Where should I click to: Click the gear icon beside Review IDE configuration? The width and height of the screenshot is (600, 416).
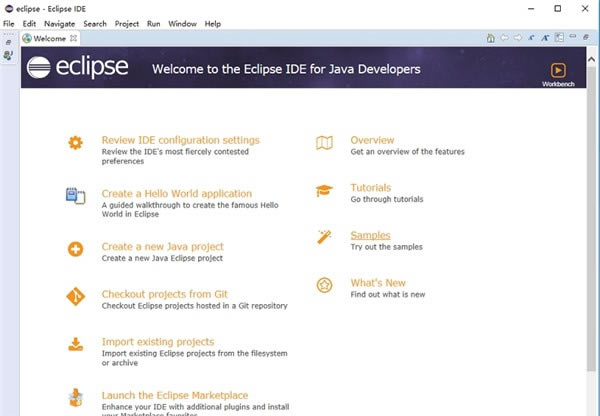(x=76, y=143)
